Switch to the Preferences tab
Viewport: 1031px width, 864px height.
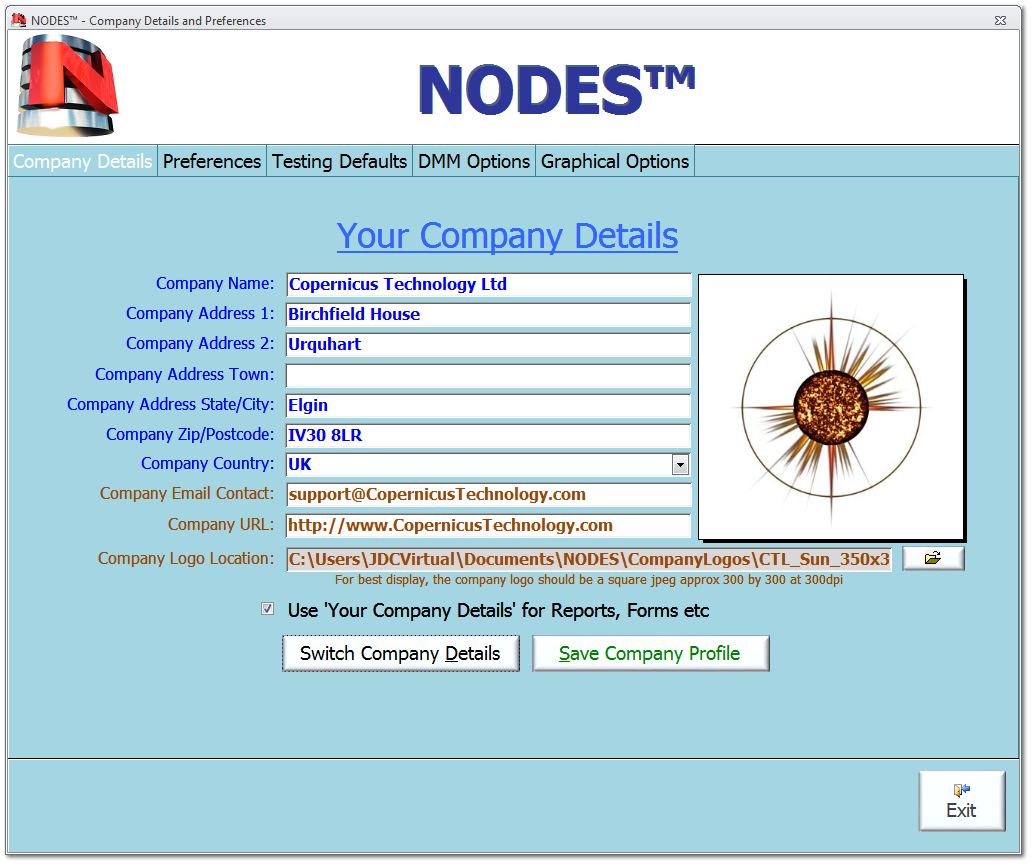click(x=211, y=160)
